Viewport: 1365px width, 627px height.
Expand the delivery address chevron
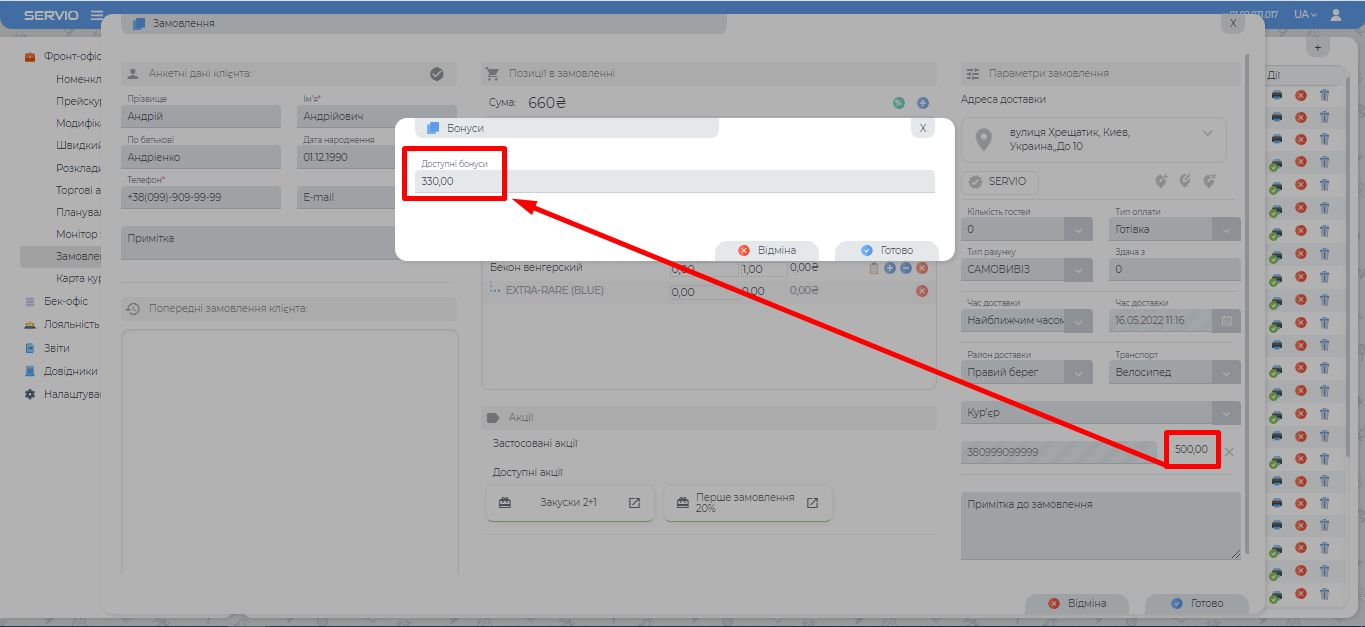(x=1207, y=133)
